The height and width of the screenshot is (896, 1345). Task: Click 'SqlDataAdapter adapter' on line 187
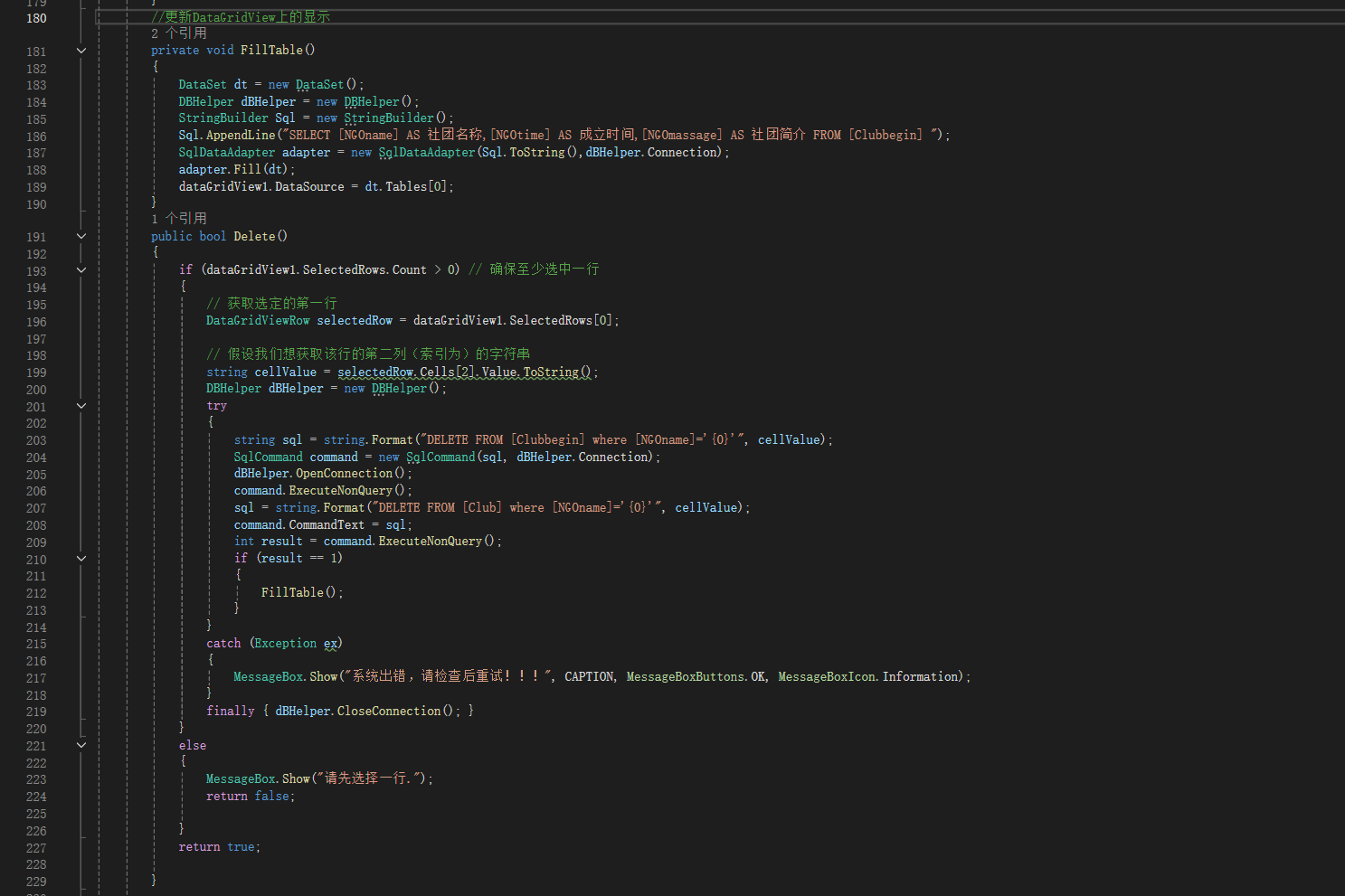pos(254,152)
